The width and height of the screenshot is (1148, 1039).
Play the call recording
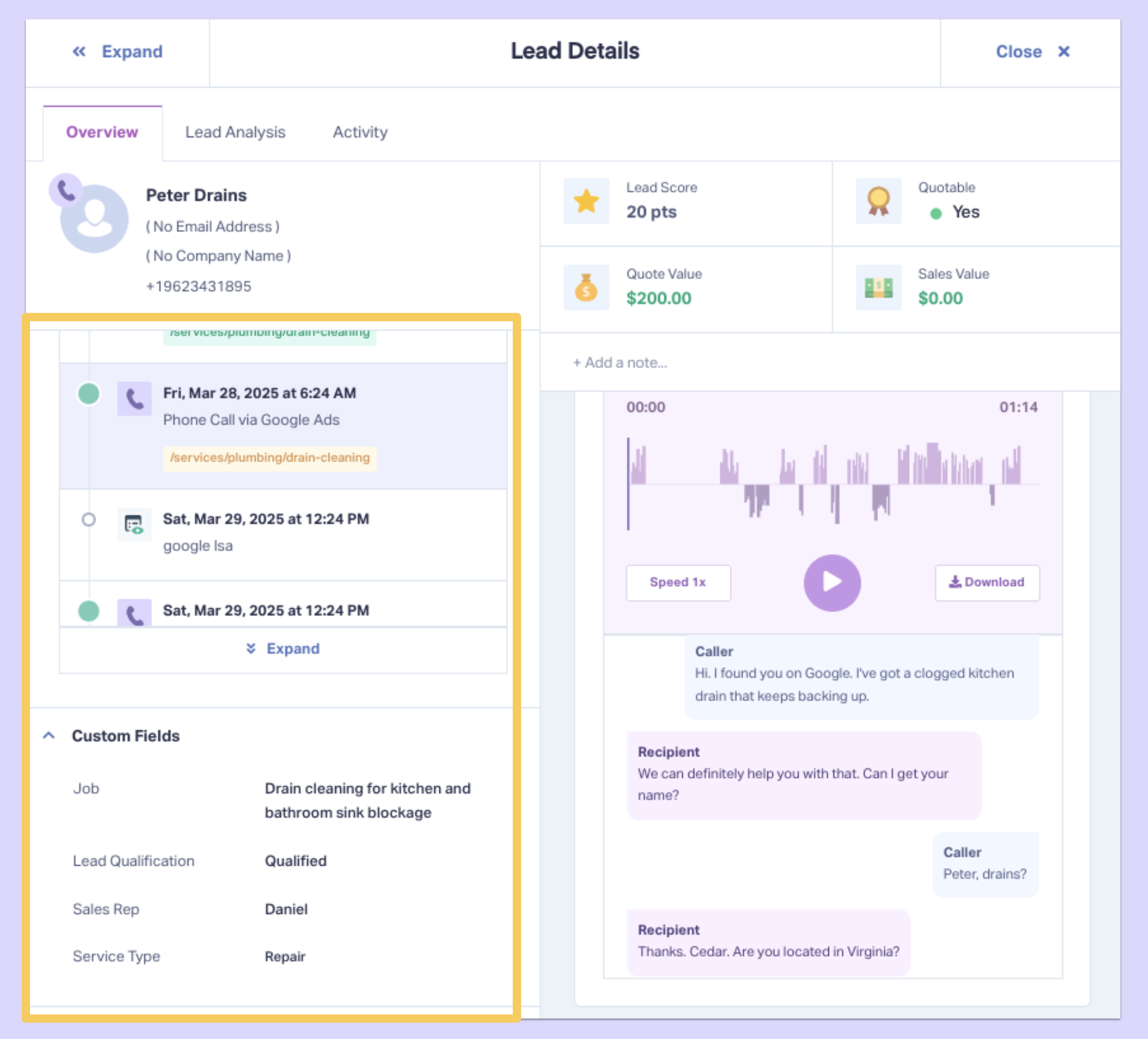[832, 582]
